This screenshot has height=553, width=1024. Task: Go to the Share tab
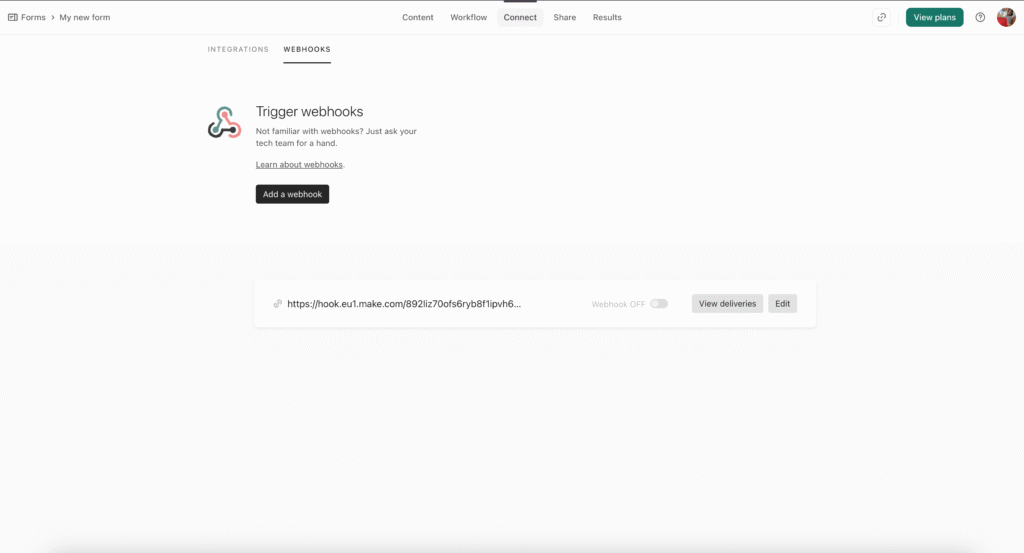[x=565, y=17]
